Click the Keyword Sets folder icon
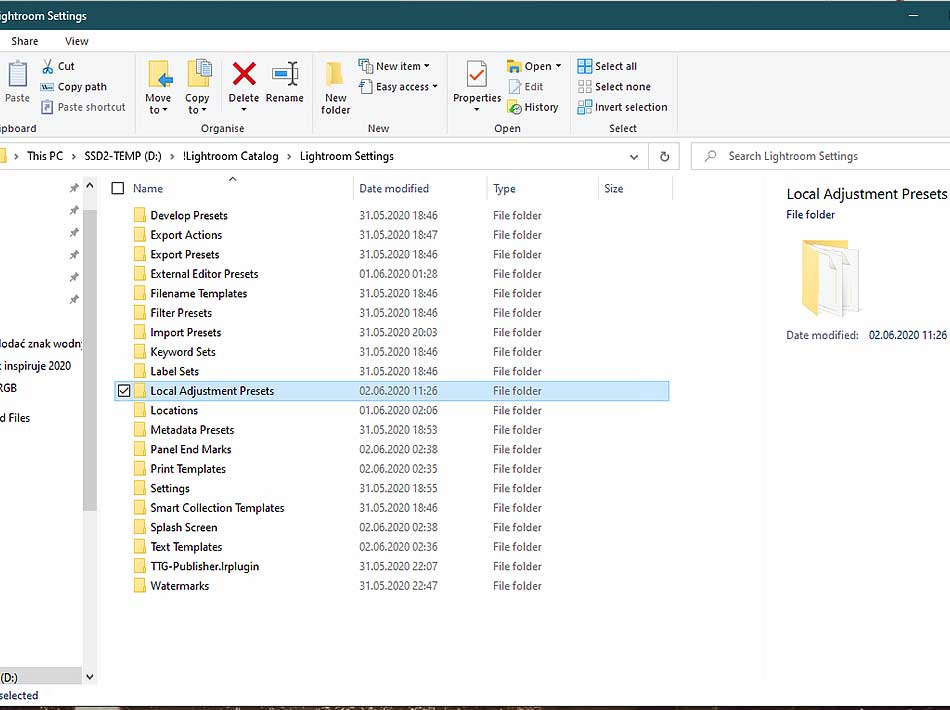 click(x=139, y=351)
